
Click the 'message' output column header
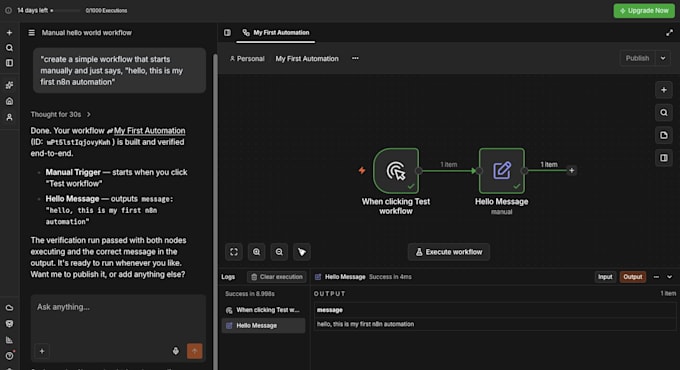point(330,310)
